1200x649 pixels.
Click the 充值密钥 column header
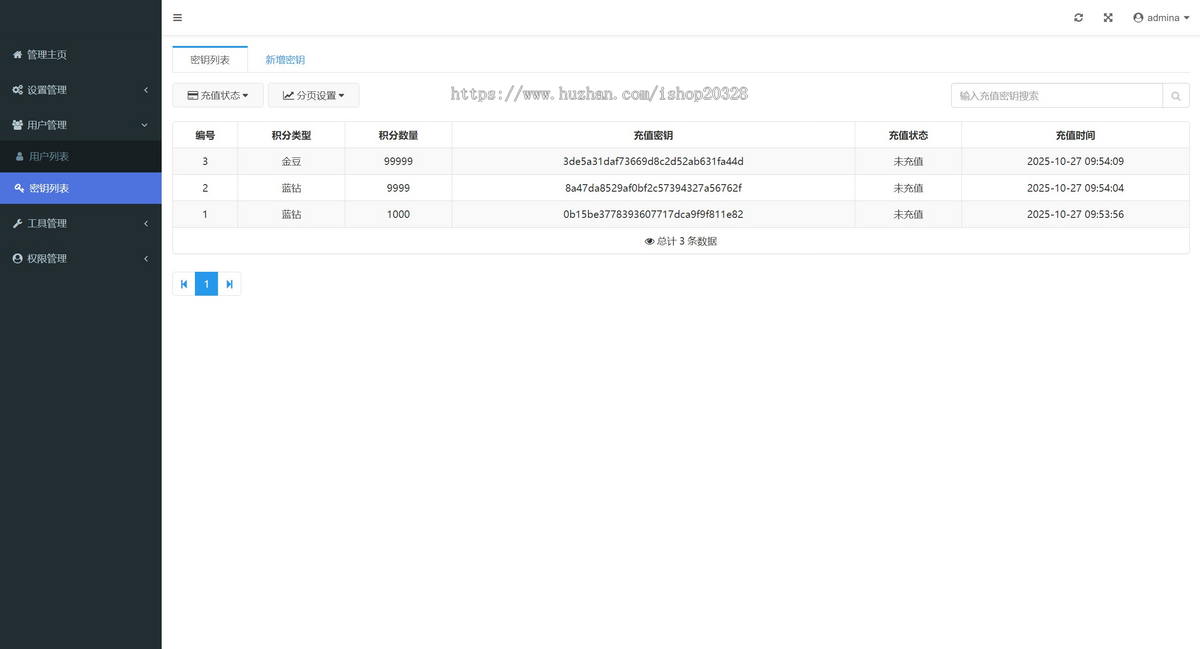click(653, 135)
